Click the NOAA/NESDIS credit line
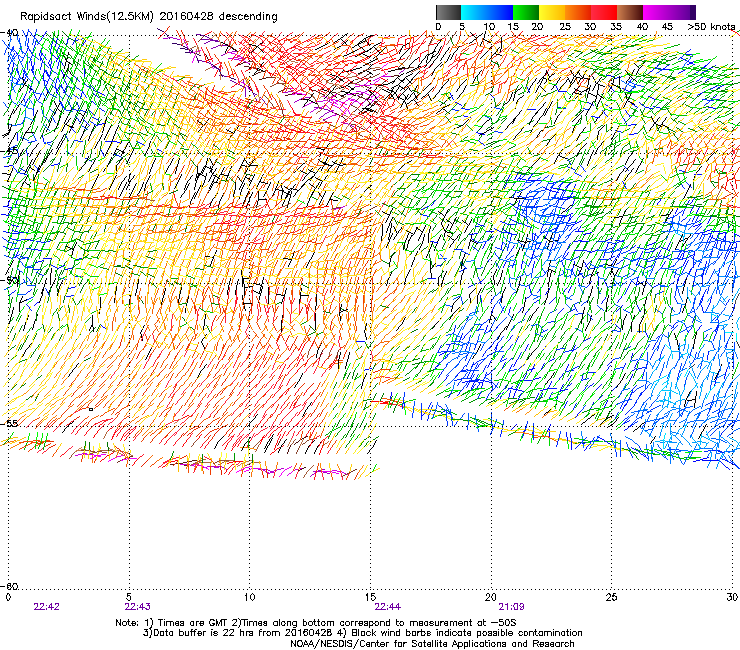The height and width of the screenshot is (650, 740). click(432, 644)
